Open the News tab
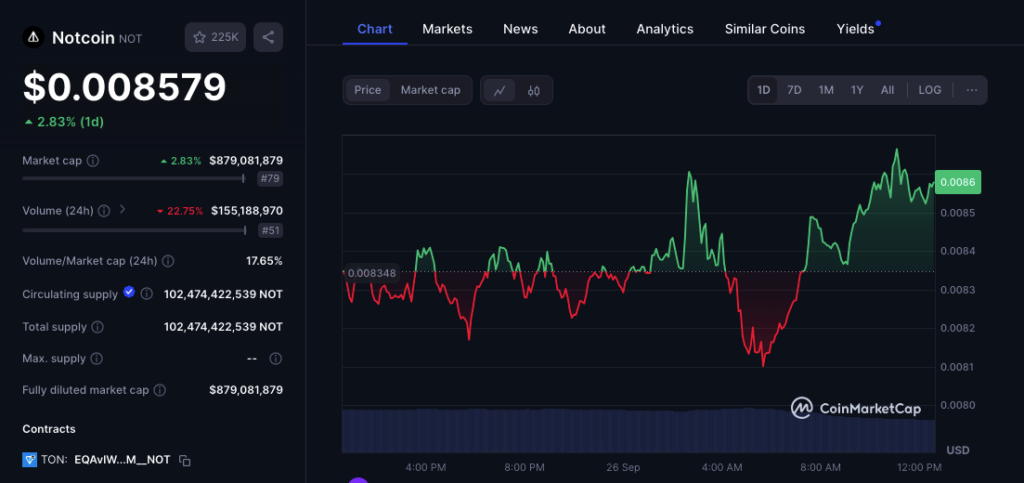This screenshot has height=483, width=1024. tap(520, 29)
